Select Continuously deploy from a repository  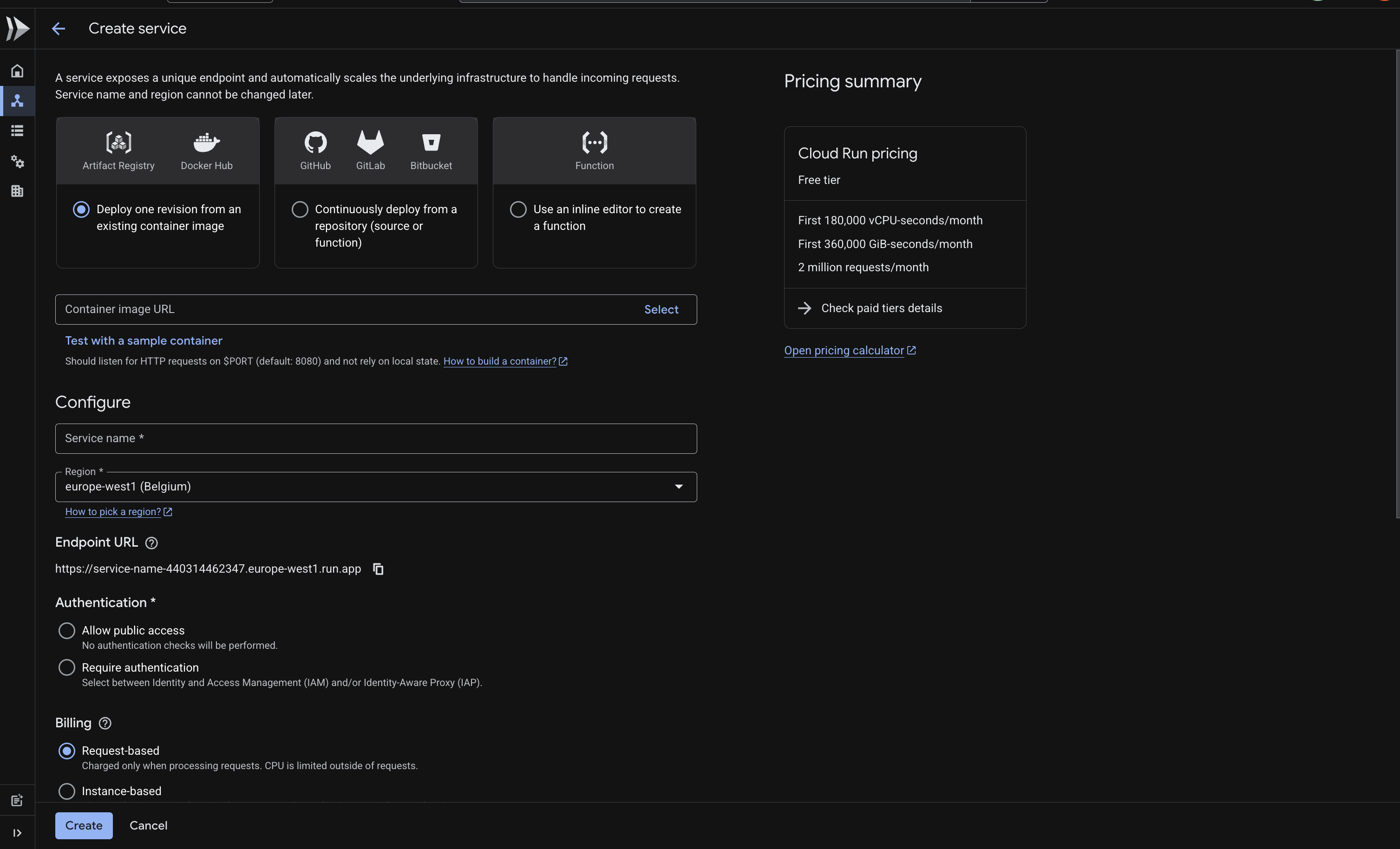tap(300, 209)
